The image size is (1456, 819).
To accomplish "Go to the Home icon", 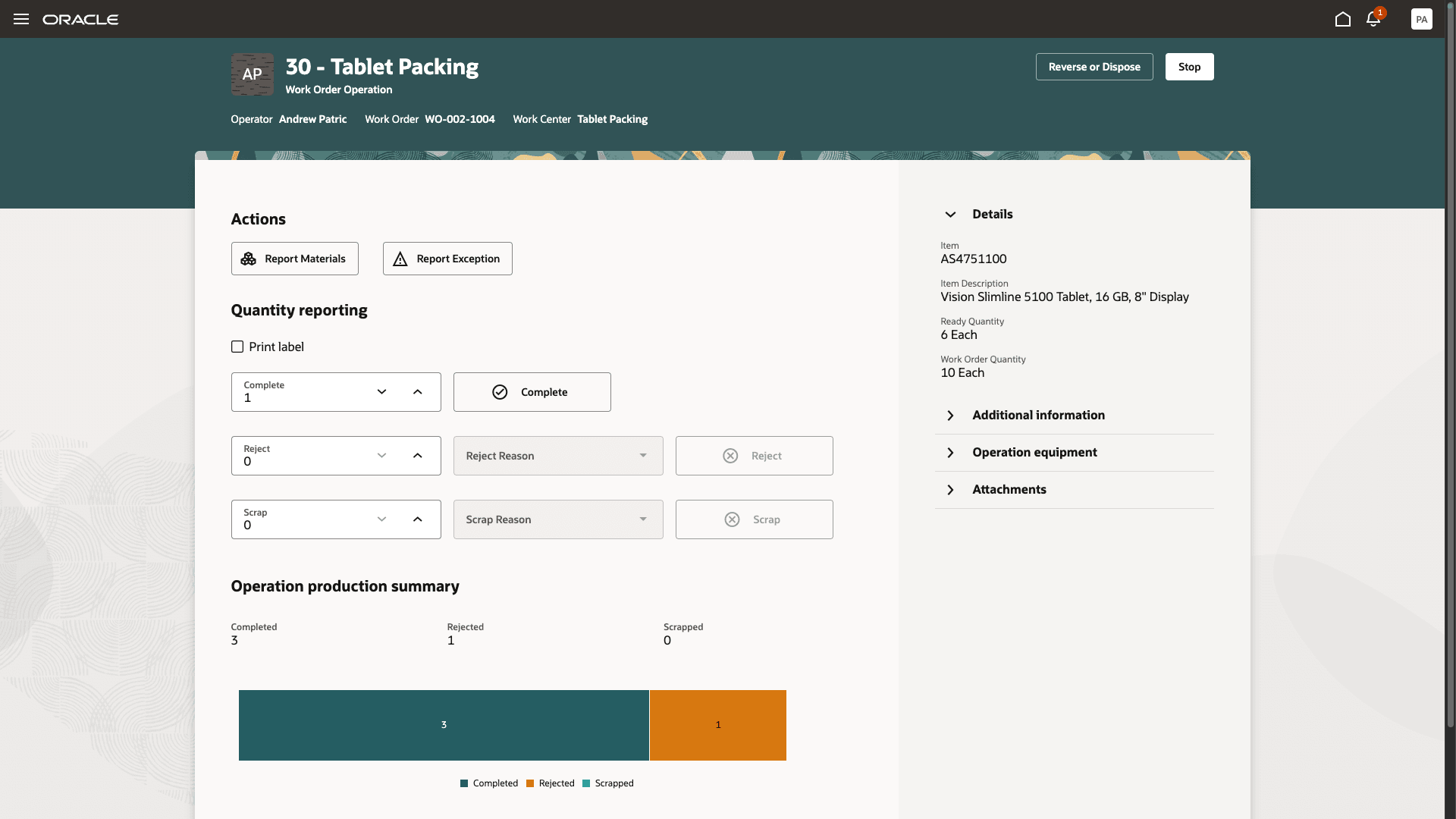I will point(1343,19).
